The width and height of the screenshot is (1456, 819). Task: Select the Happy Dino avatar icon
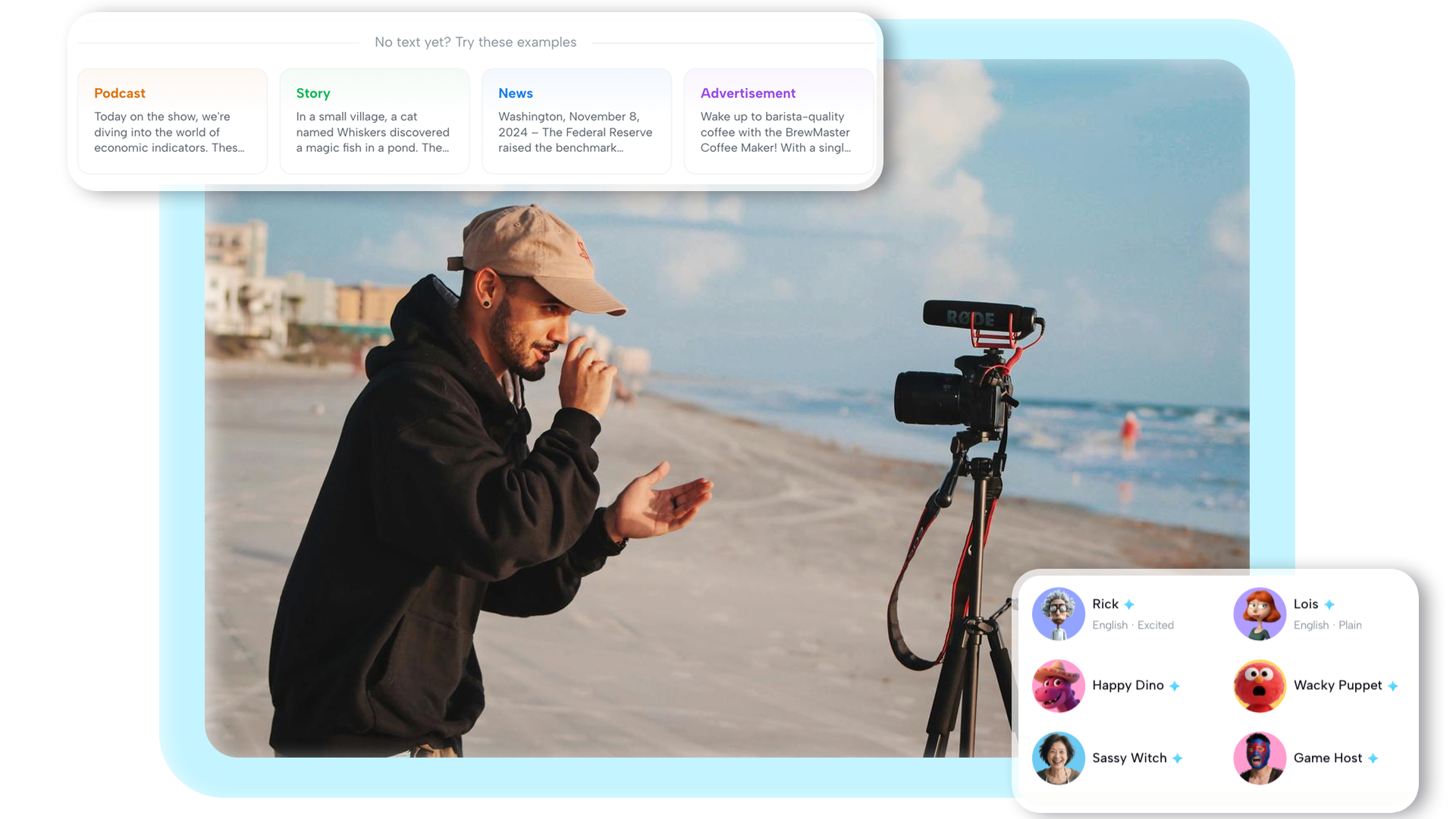click(1059, 686)
